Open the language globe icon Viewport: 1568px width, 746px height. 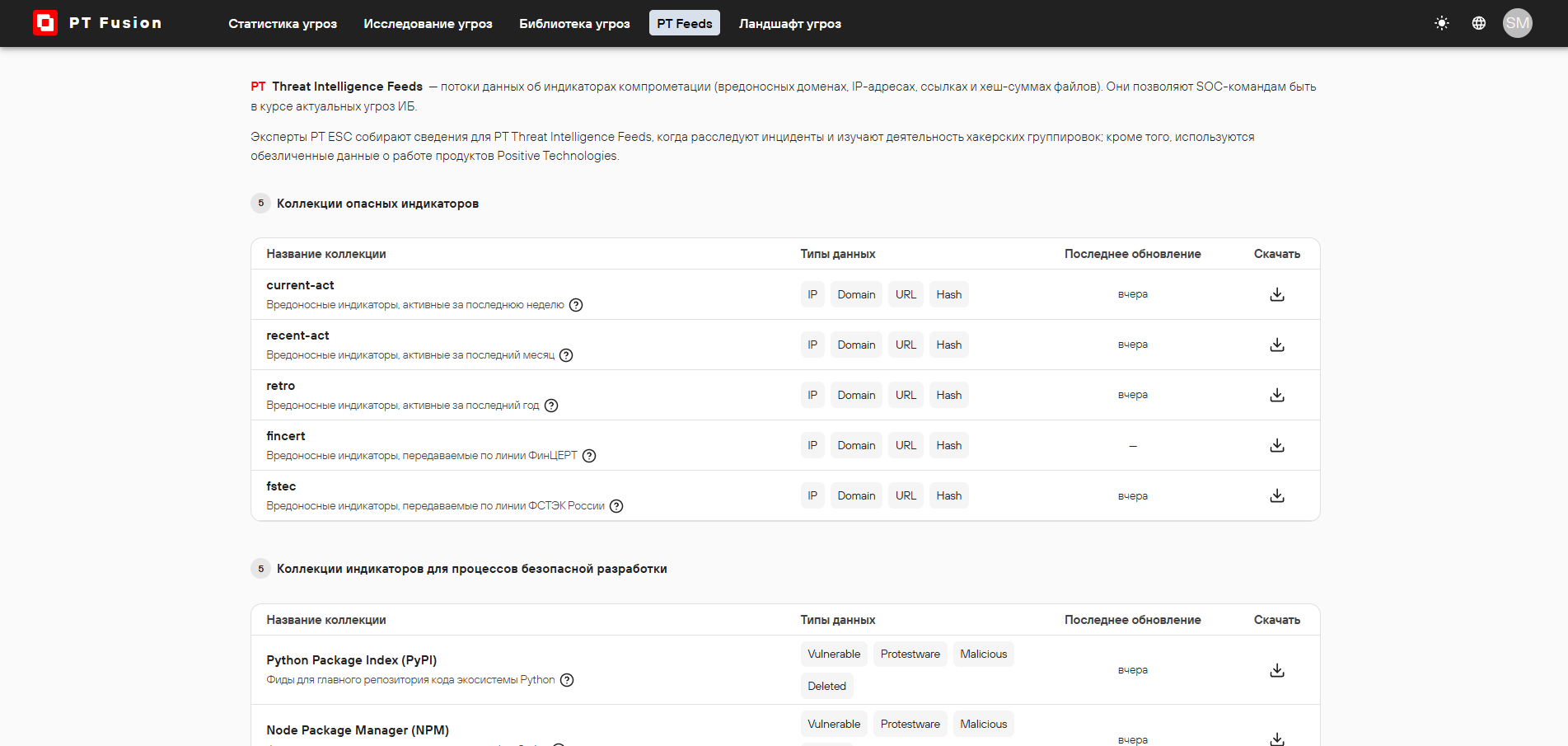pos(1479,23)
